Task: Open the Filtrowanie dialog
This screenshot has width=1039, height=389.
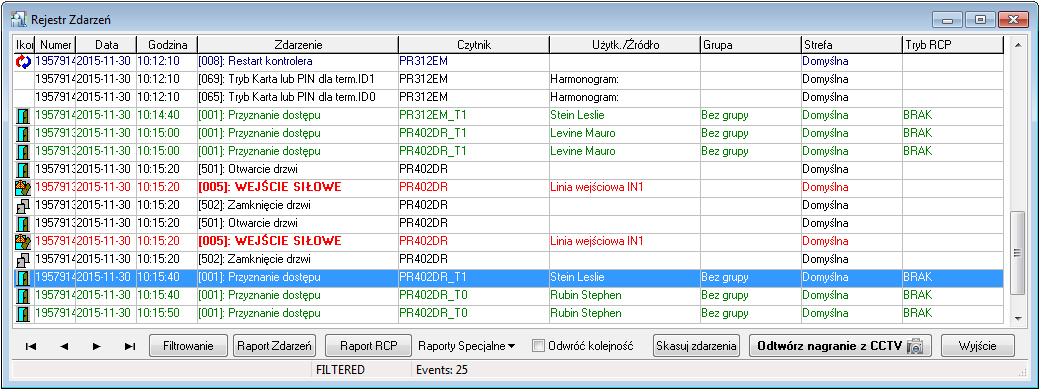Action: [x=188, y=345]
